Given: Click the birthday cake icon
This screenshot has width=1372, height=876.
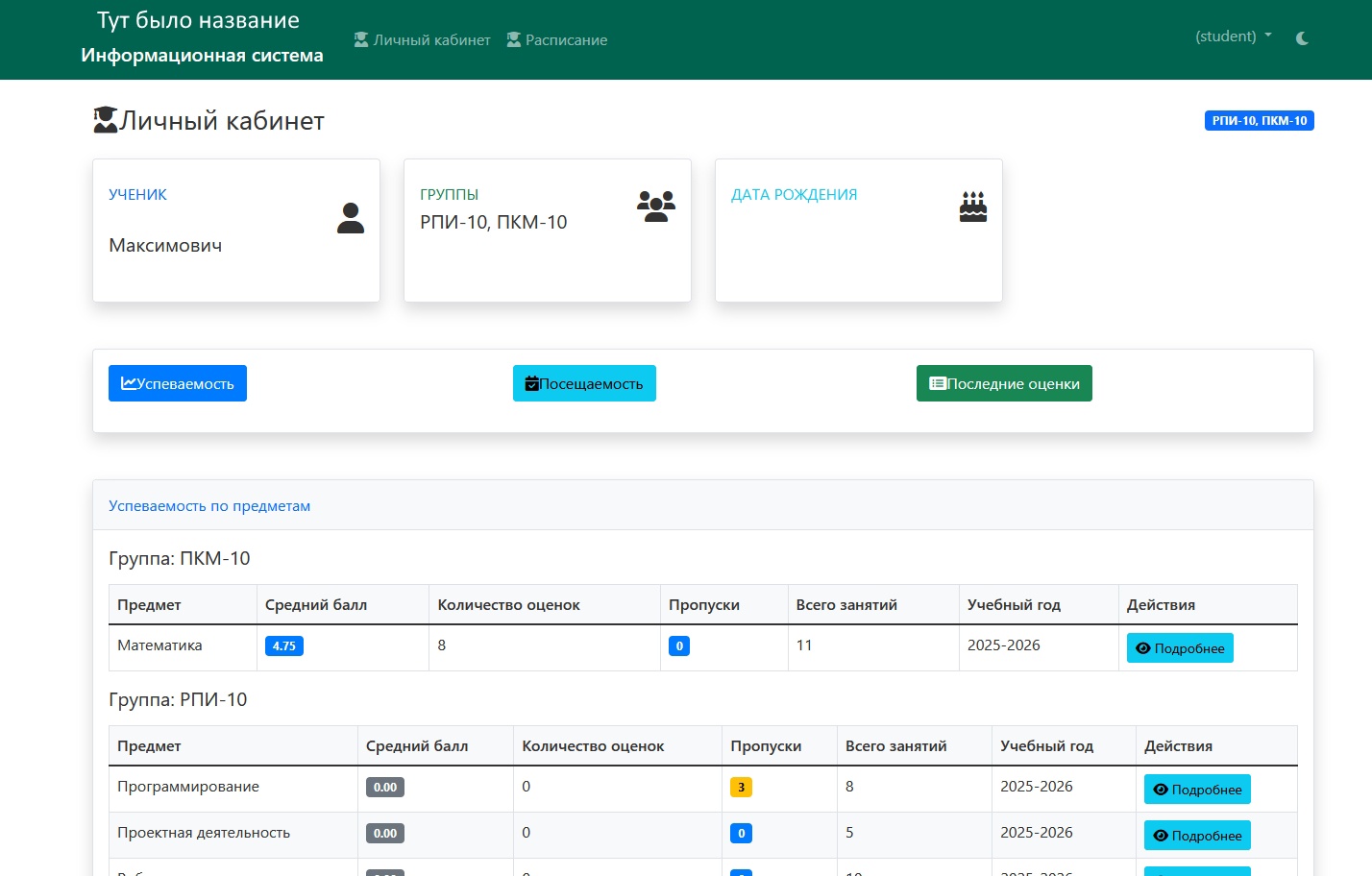Looking at the screenshot, I should (972, 207).
